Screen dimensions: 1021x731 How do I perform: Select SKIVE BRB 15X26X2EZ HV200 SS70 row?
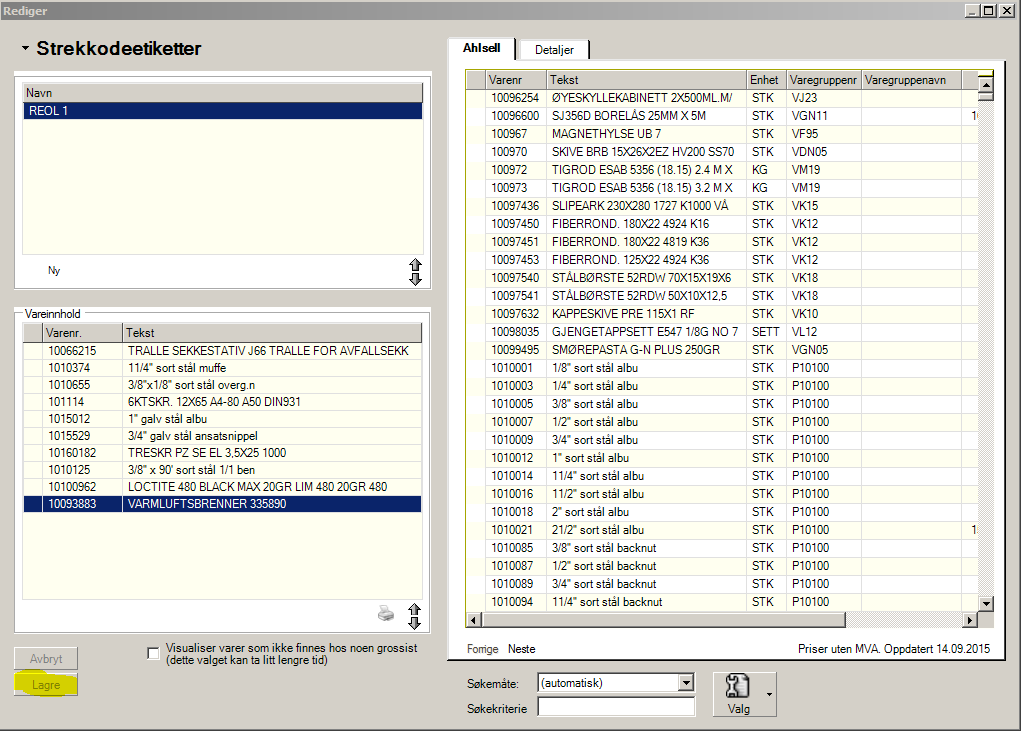[x=721, y=152]
